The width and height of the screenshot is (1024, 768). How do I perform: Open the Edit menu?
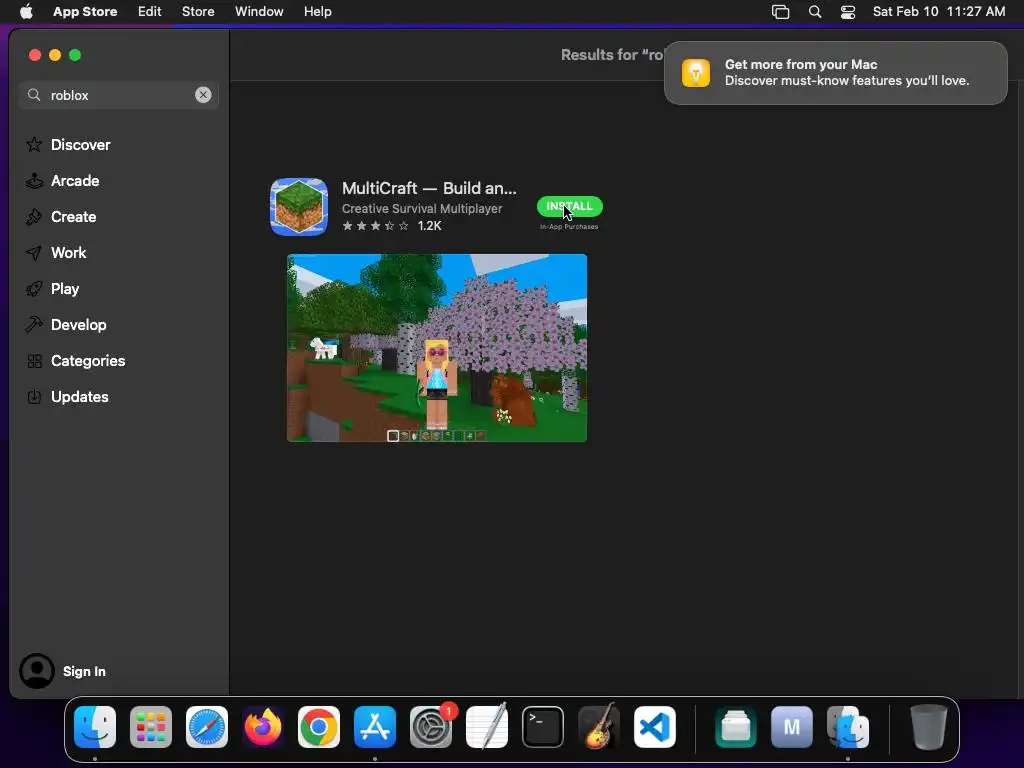pyautogui.click(x=150, y=12)
